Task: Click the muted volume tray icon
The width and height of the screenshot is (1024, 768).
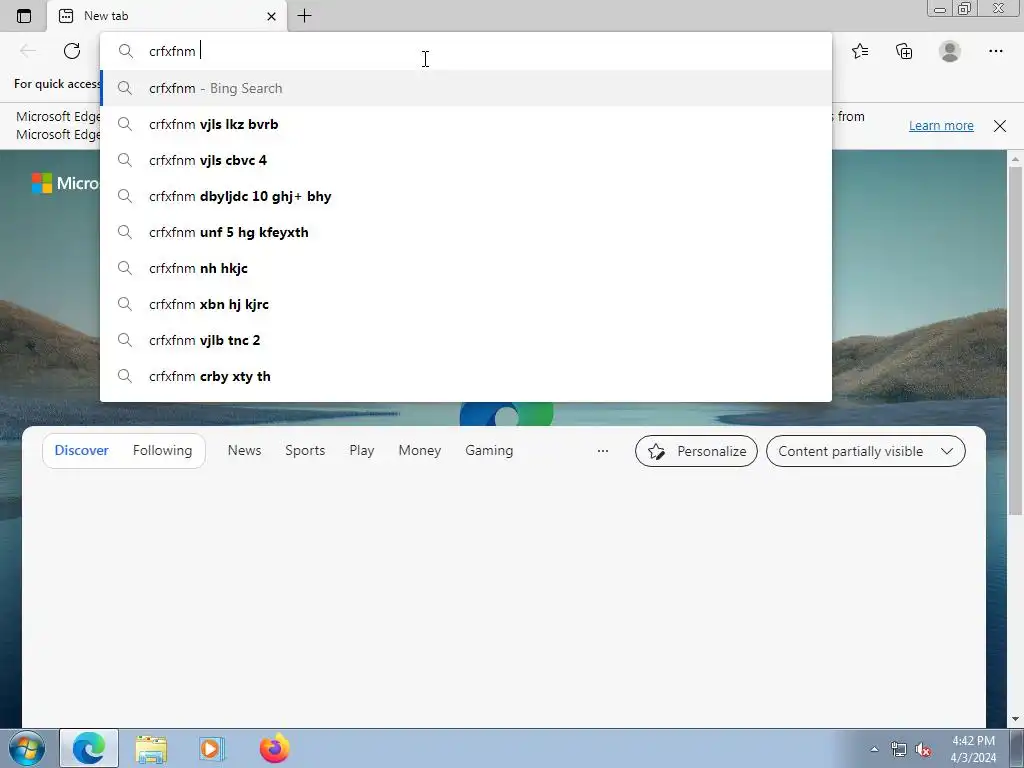Action: click(x=923, y=749)
